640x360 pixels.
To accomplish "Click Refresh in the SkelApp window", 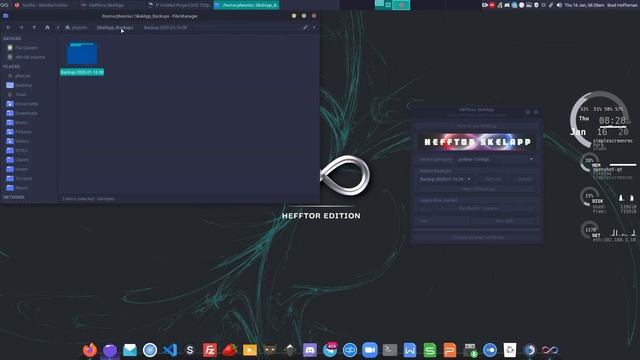I will [493, 179].
